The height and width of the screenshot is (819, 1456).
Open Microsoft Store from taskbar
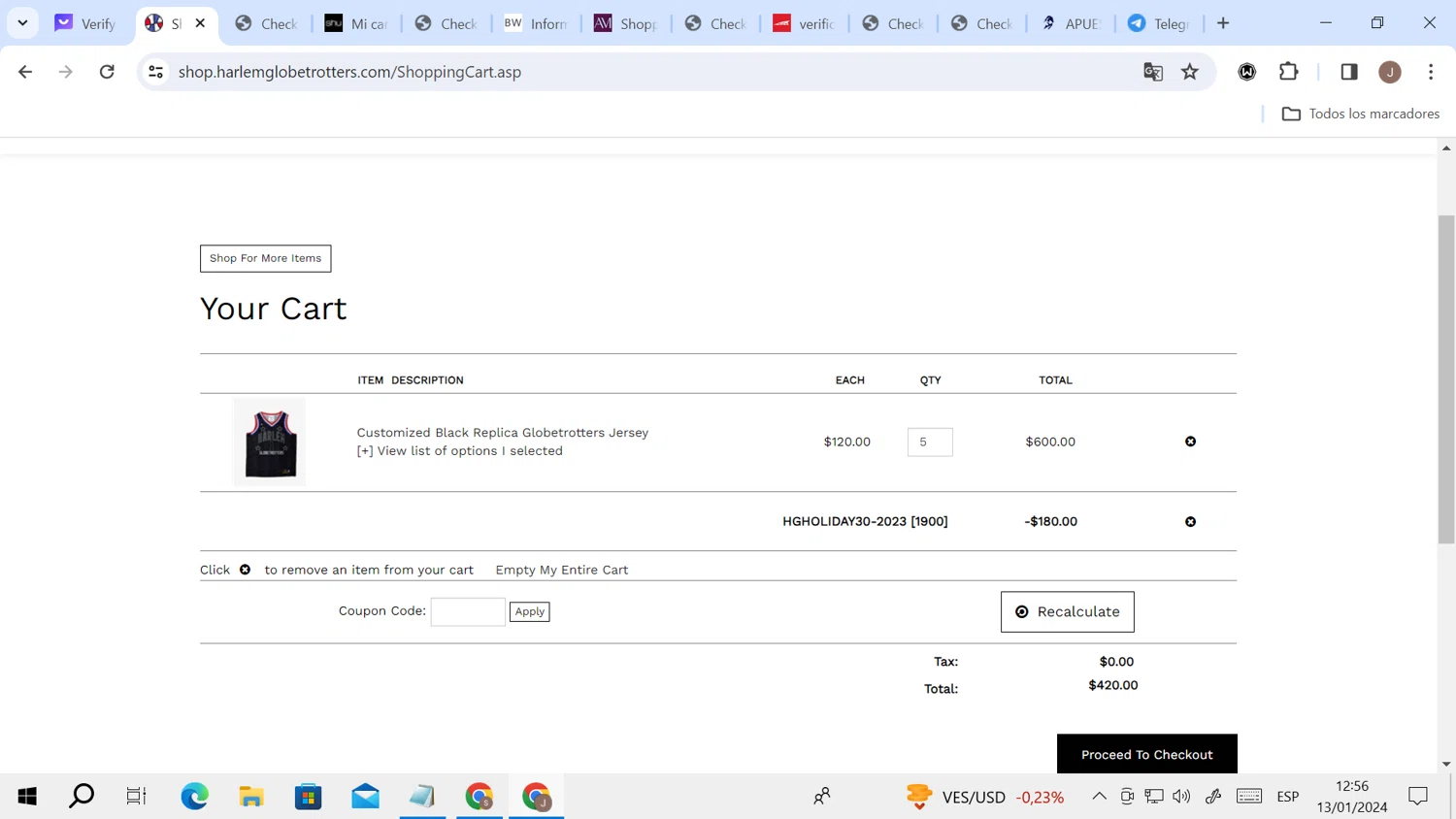309,797
